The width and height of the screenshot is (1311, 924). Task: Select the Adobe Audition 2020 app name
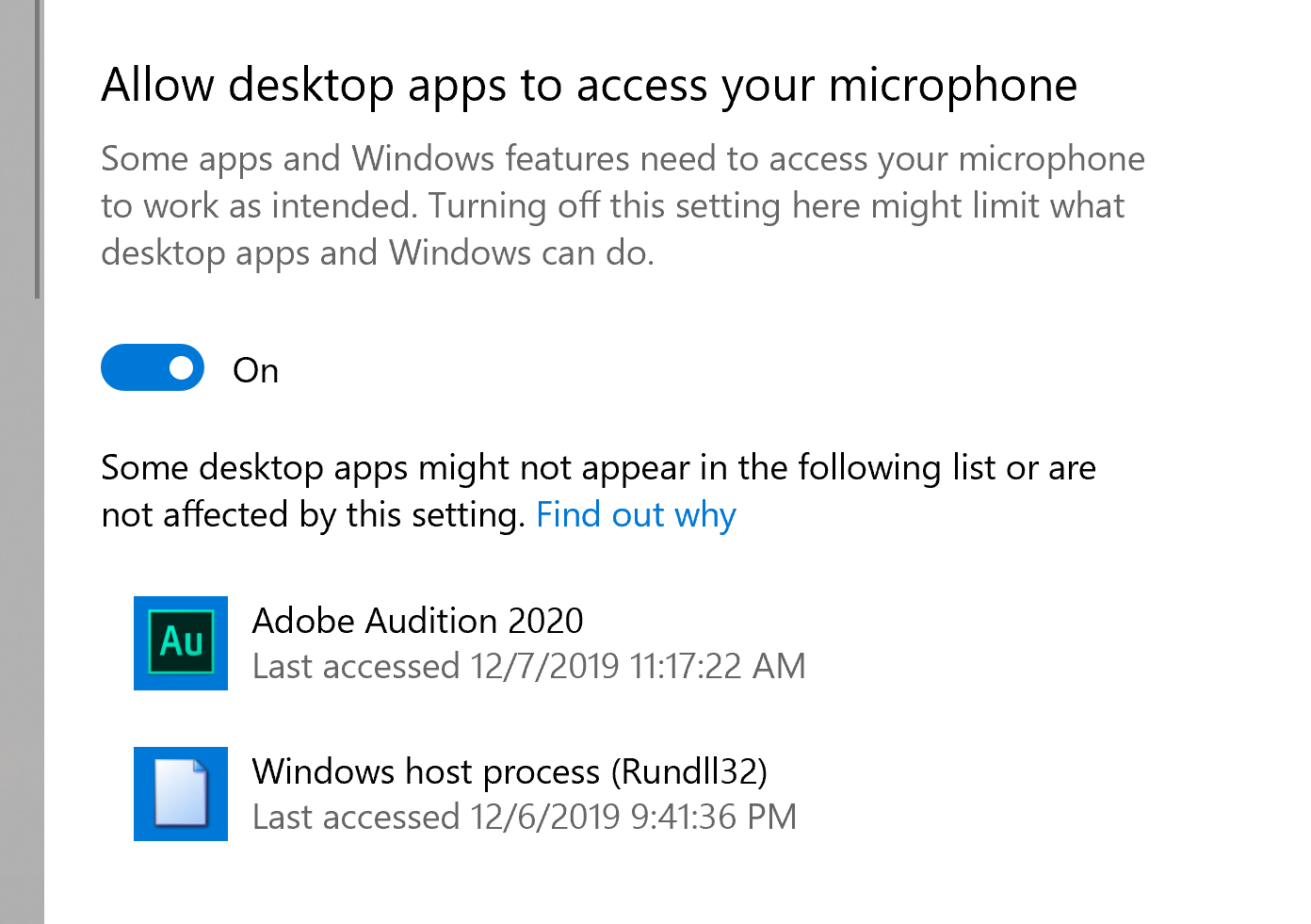pyautogui.click(x=417, y=622)
